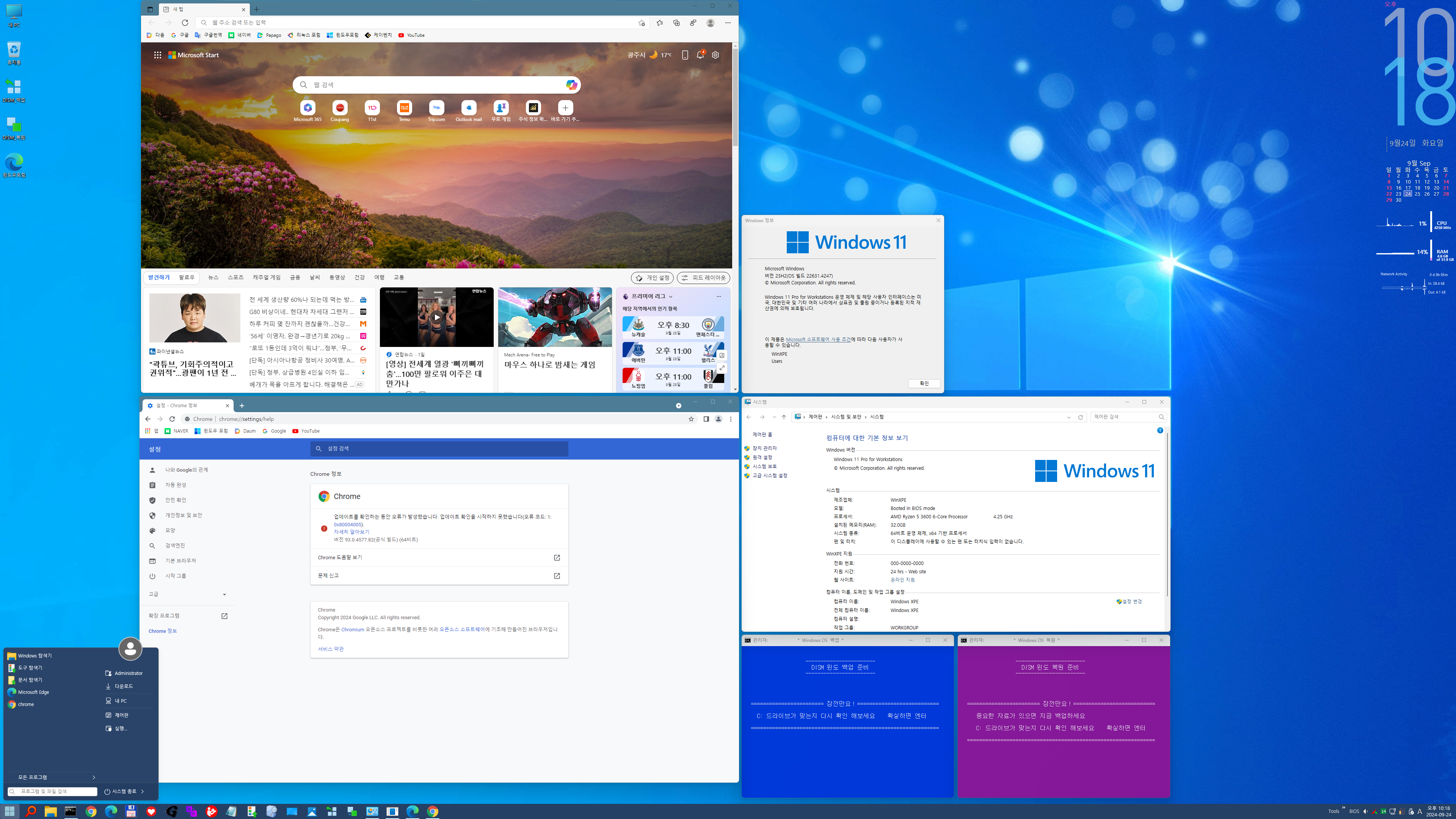The width and height of the screenshot is (1456, 819).
Task: Open 제어판 from start menu
Action: tap(121, 715)
